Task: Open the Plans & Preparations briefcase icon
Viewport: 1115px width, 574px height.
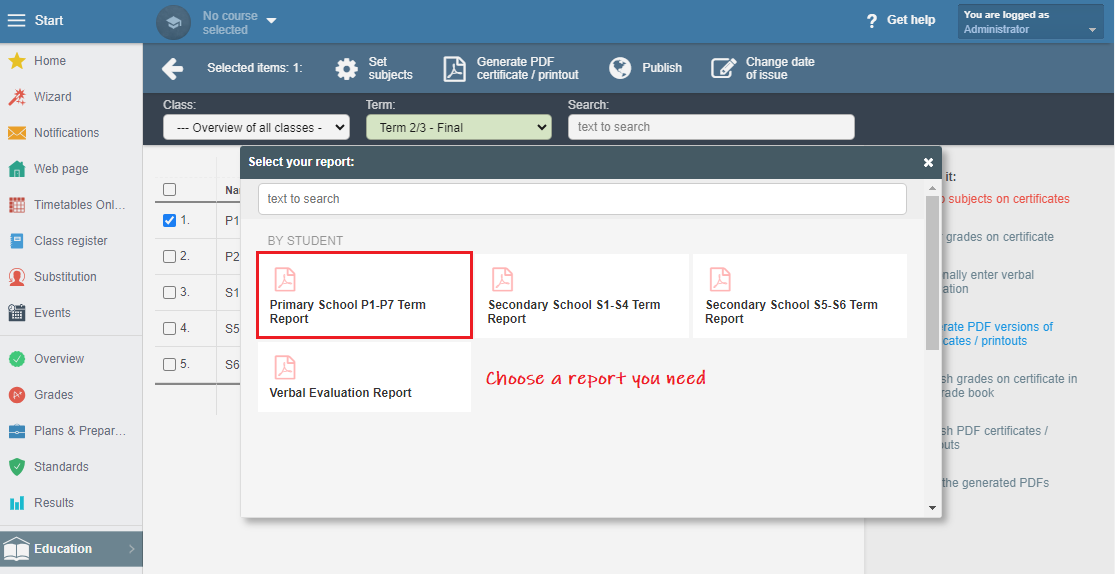Action: coord(17,431)
